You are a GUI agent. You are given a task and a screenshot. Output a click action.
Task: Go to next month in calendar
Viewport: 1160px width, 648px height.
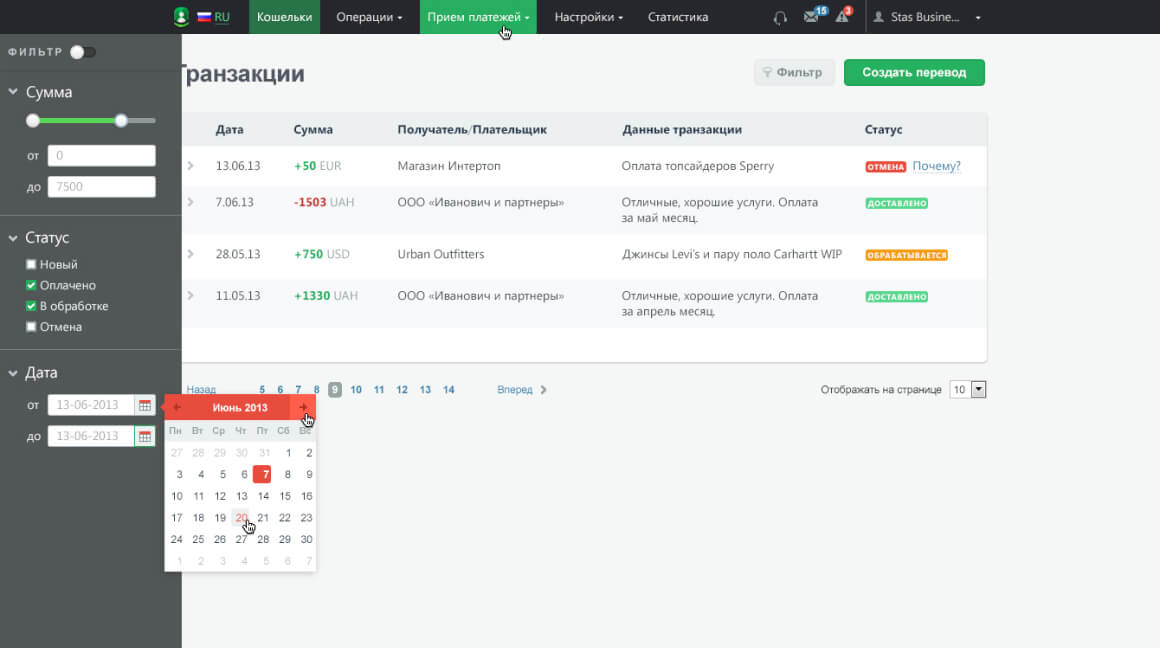point(304,407)
